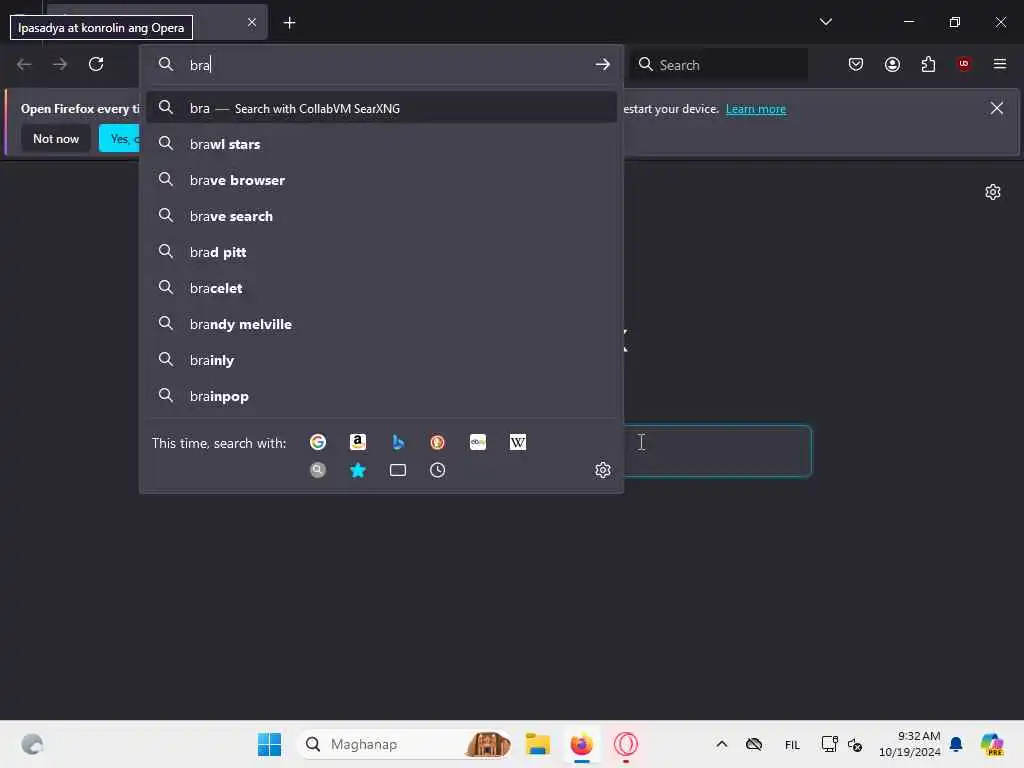The height and width of the screenshot is (768, 1024).
Task: Click in the address bar text 'bra'
Action: (x=200, y=65)
